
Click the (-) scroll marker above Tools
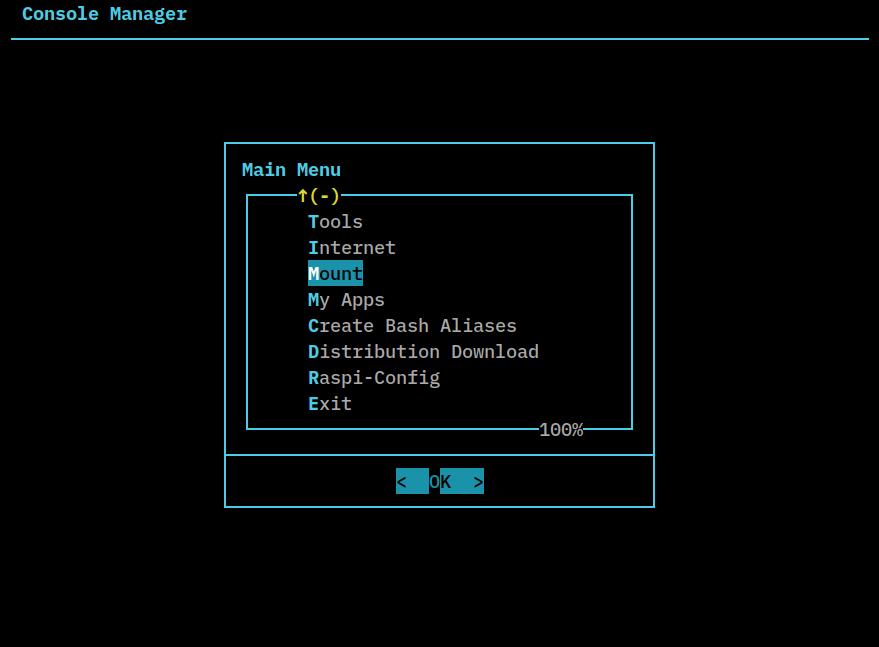point(323,196)
